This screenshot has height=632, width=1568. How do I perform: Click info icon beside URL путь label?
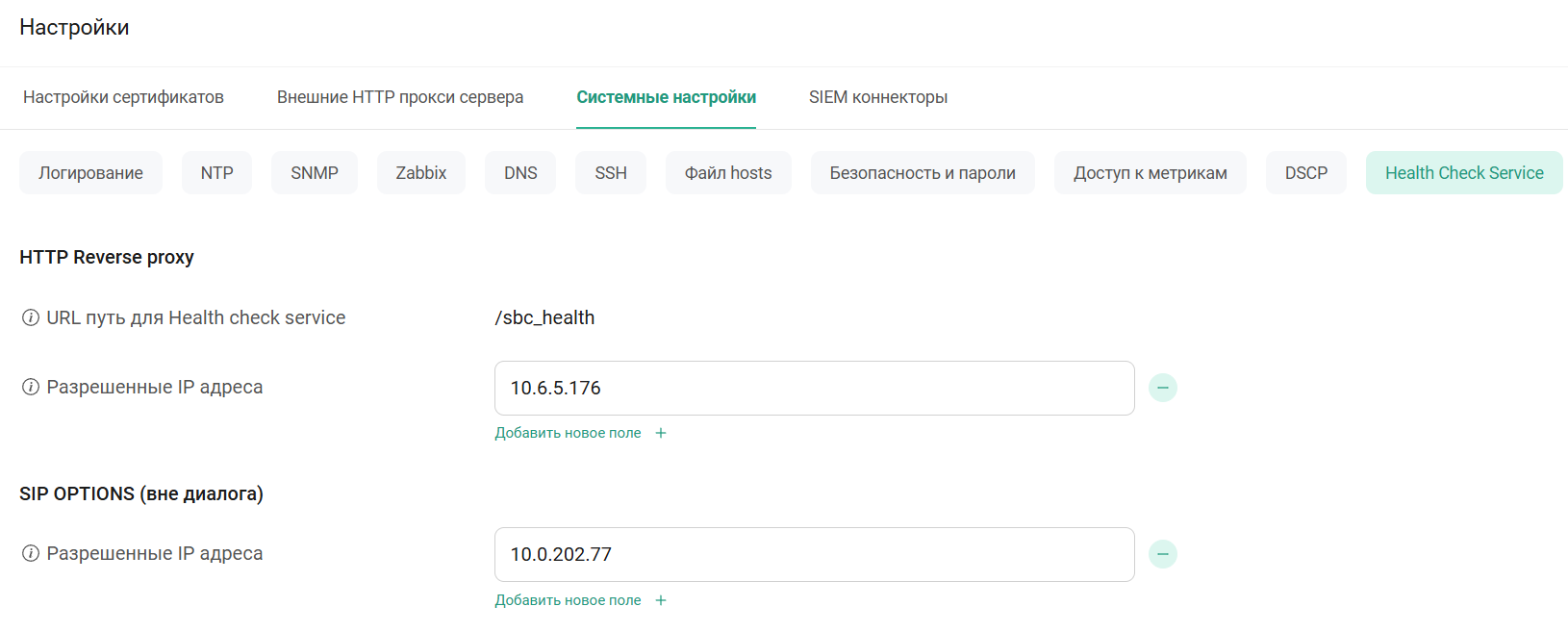(31, 317)
